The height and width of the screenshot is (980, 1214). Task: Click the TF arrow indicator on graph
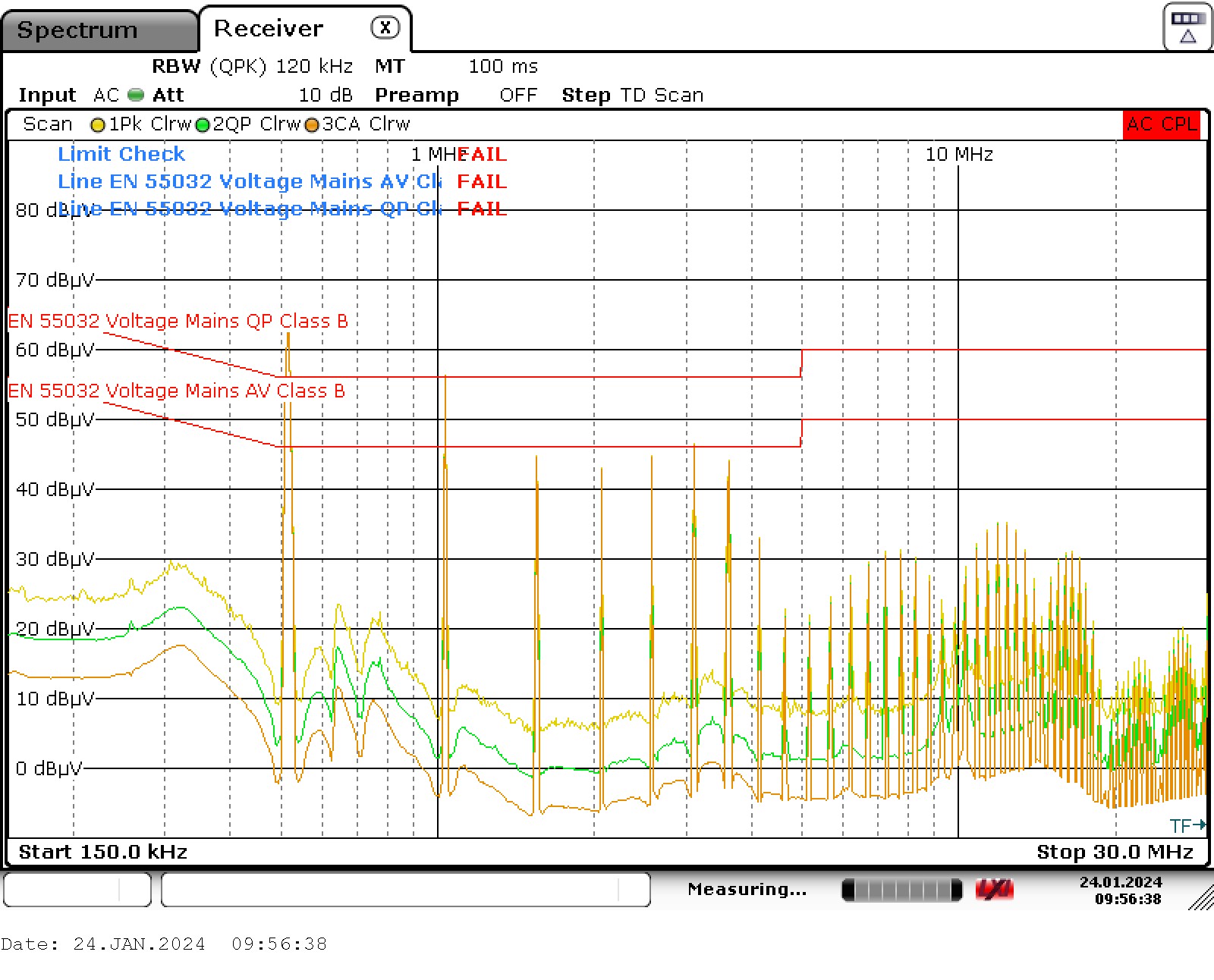1187,825
